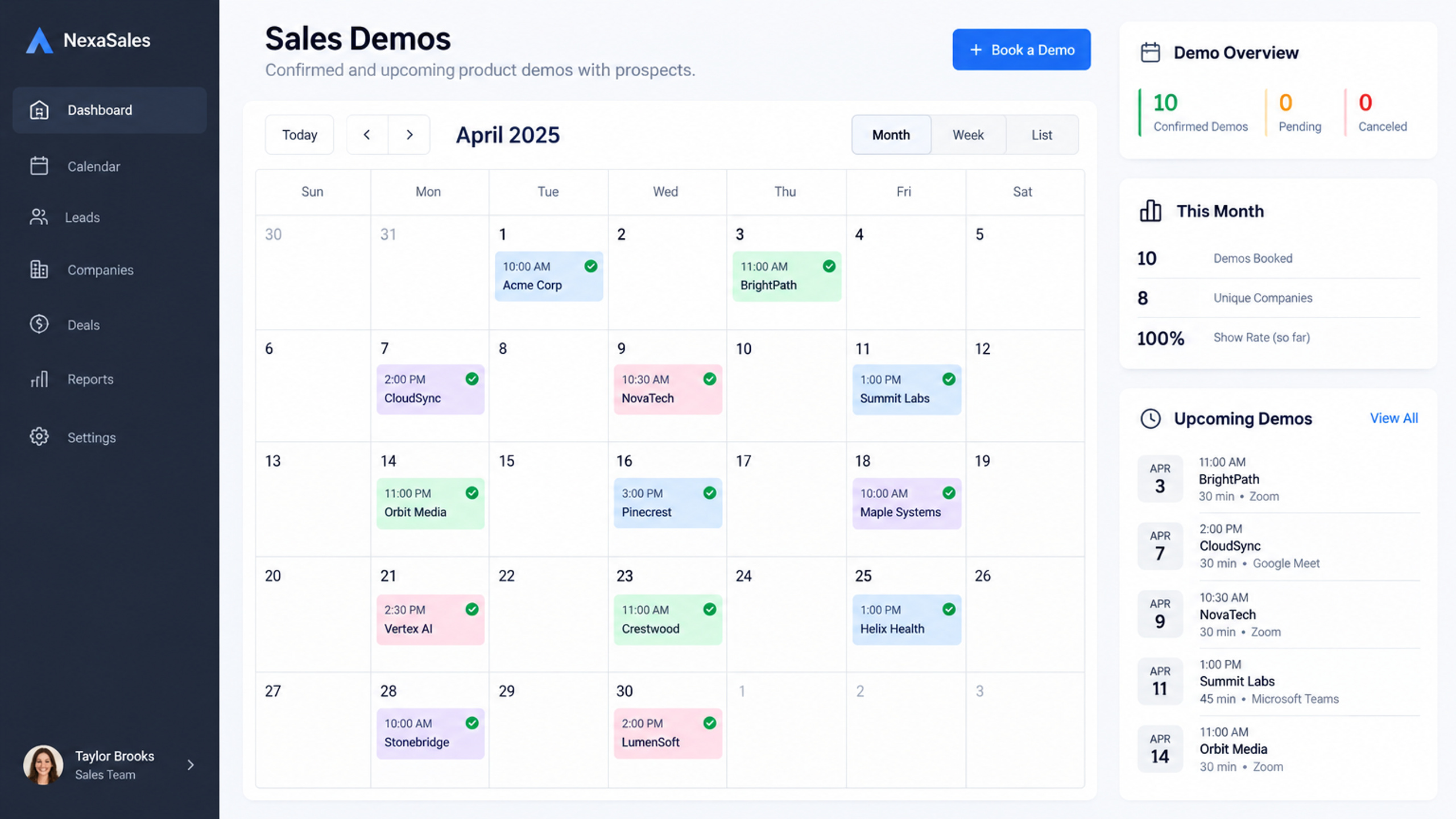Go to the previous month
The width and height of the screenshot is (1456, 819).
tap(367, 135)
